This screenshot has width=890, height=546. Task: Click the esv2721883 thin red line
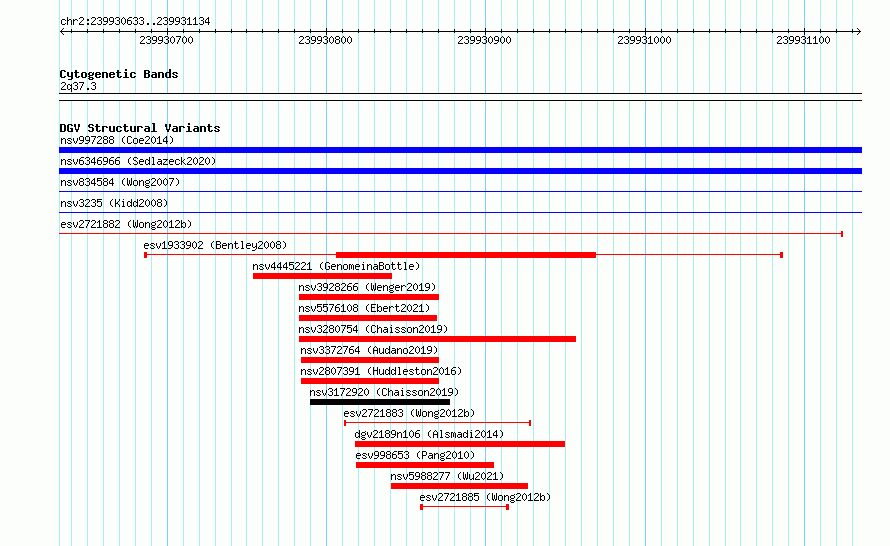click(x=437, y=423)
